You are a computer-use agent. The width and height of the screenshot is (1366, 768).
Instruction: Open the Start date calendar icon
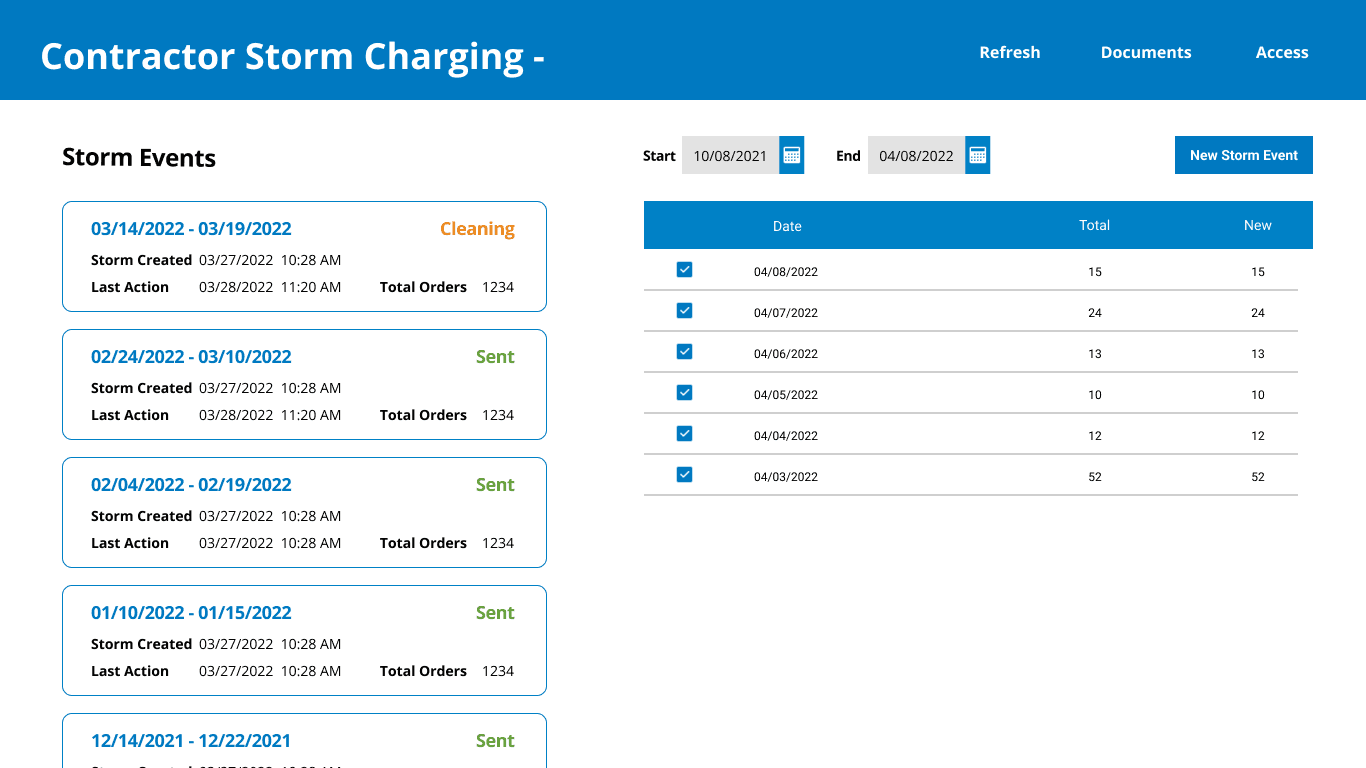click(791, 155)
